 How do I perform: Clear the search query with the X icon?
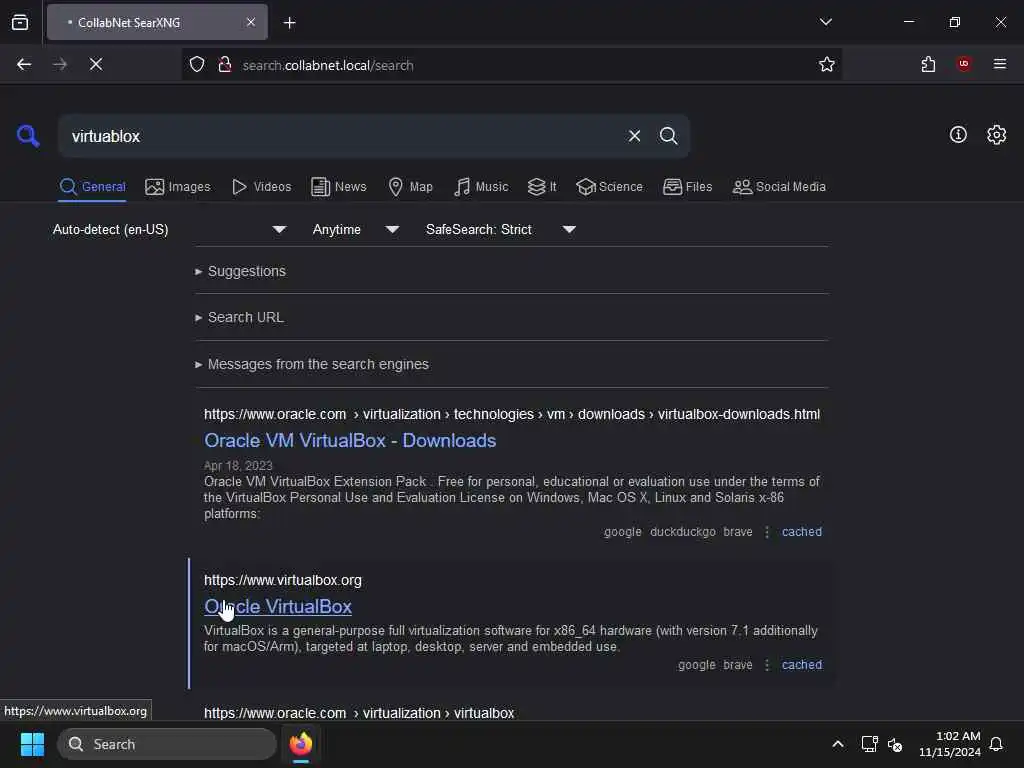click(634, 136)
